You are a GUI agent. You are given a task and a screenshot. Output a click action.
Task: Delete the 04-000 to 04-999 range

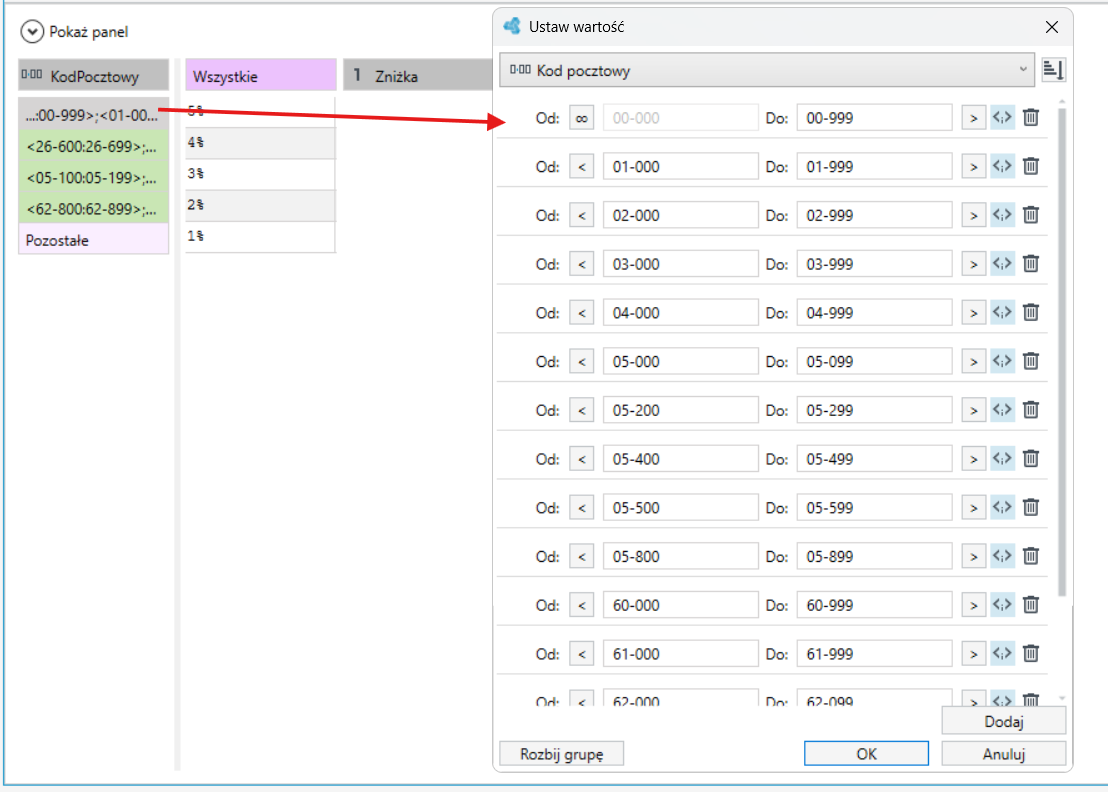[x=1031, y=312]
